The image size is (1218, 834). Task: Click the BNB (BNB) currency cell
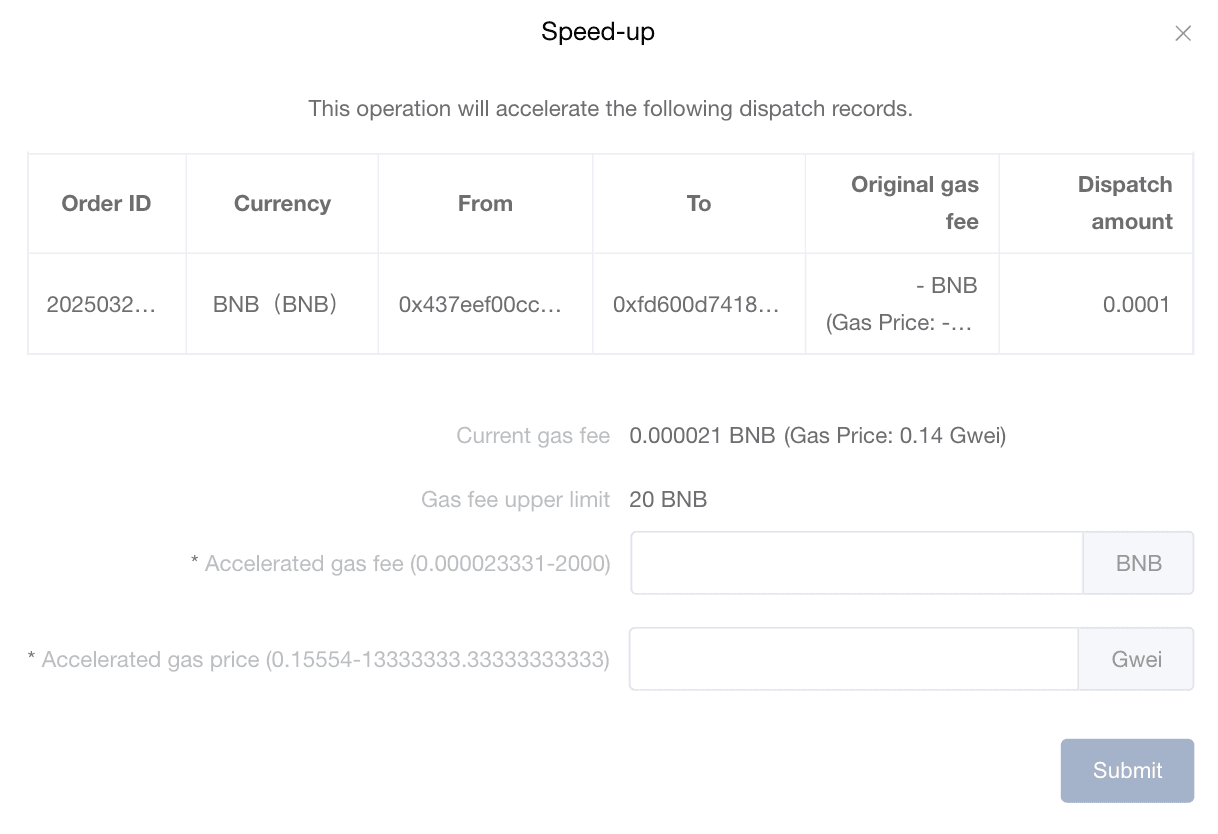(275, 305)
